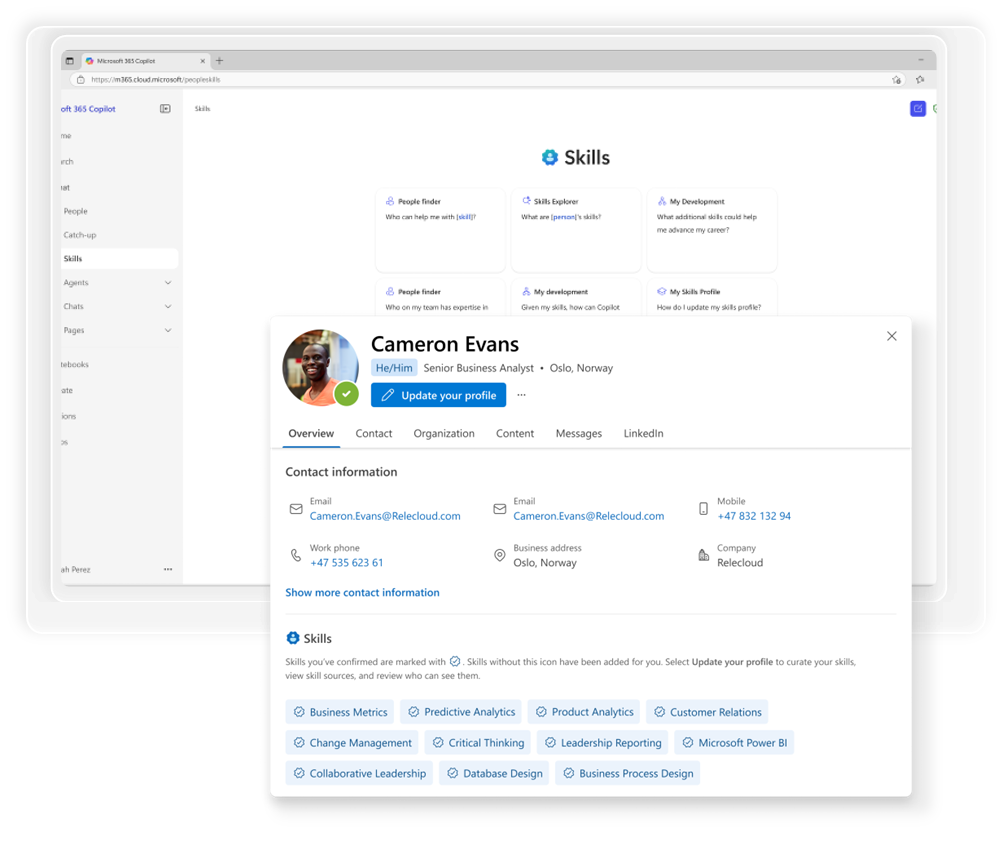Click the purple new chat compose icon
Image resolution: width=1006 pixels, height=854 pixels.
[917, 108]
